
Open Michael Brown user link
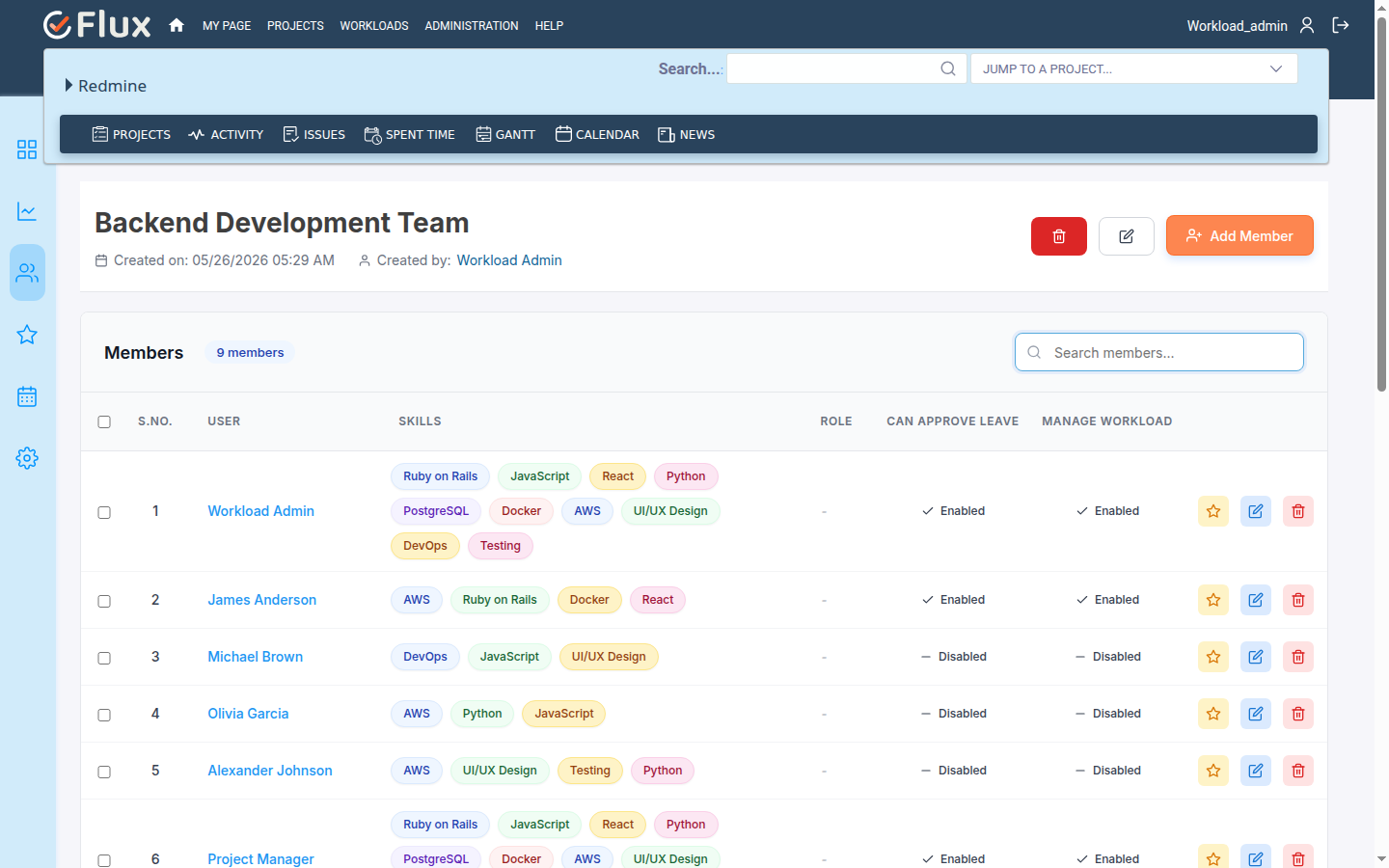tap(256, 657)
